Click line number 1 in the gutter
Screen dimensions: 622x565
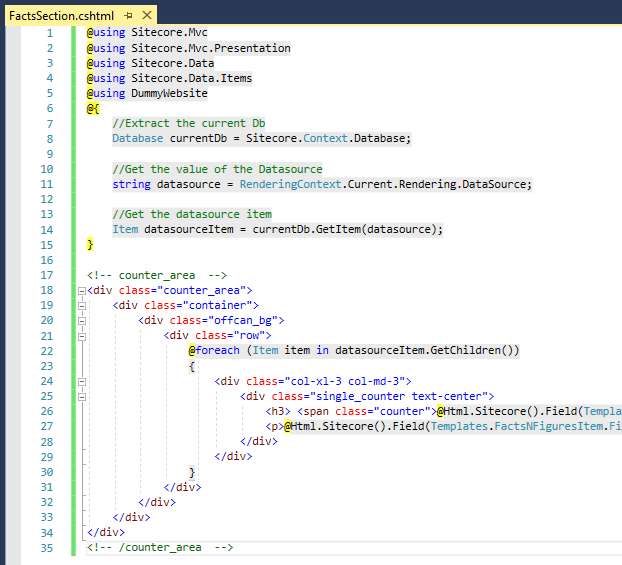point(49,33)
